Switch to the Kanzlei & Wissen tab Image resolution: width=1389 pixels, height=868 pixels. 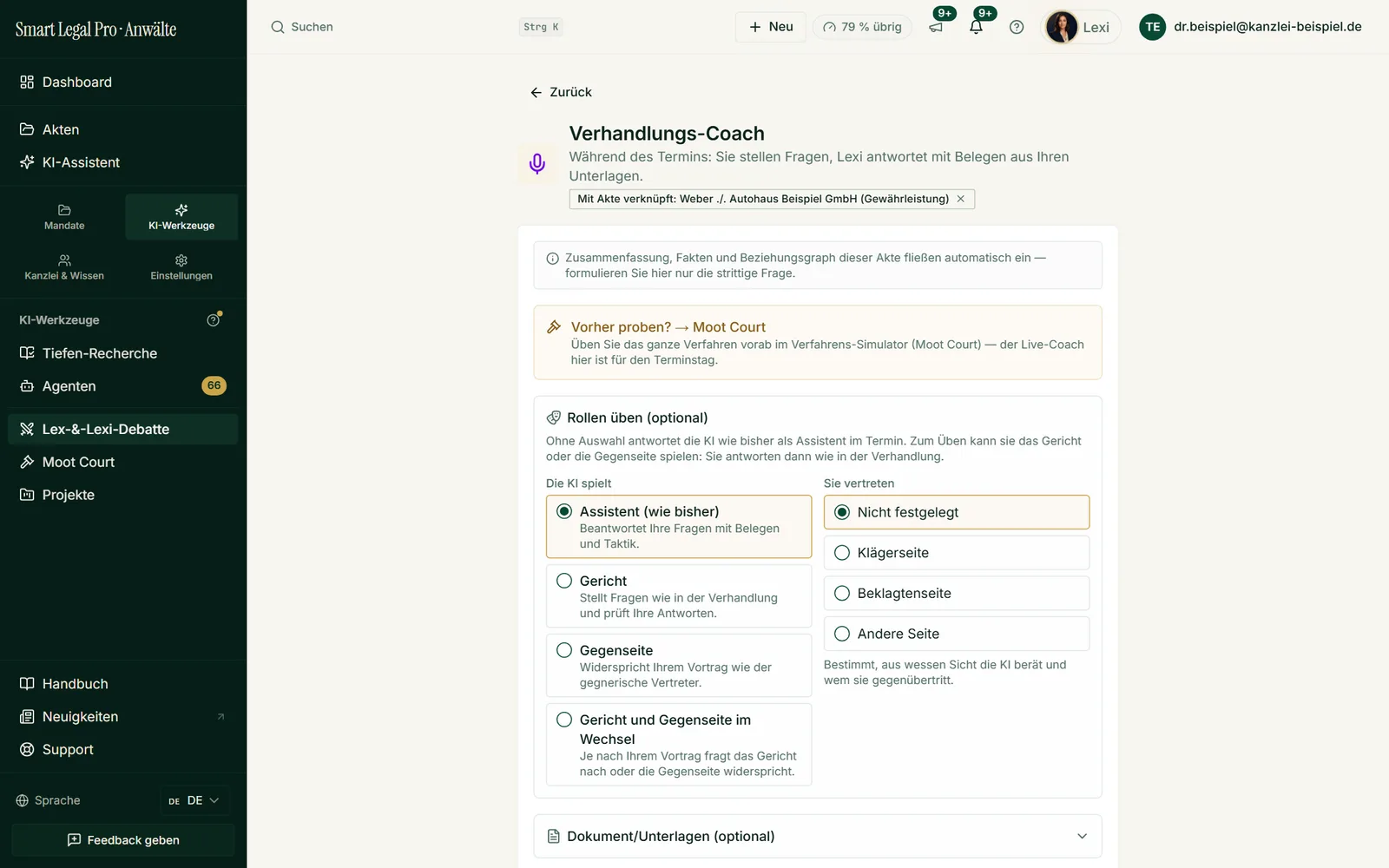click(x=64, y=267)
